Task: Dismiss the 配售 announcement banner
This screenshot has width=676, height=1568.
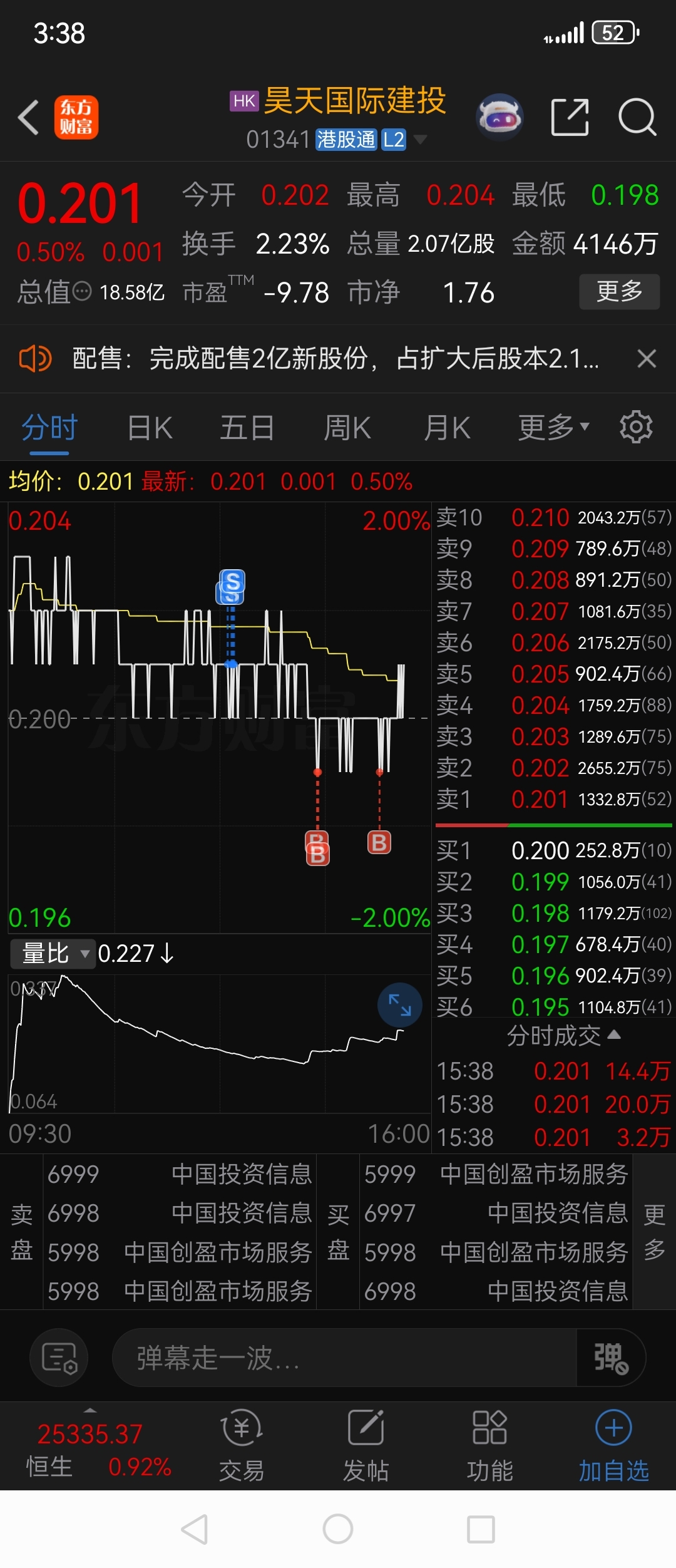Action: (x=647, y=359)
